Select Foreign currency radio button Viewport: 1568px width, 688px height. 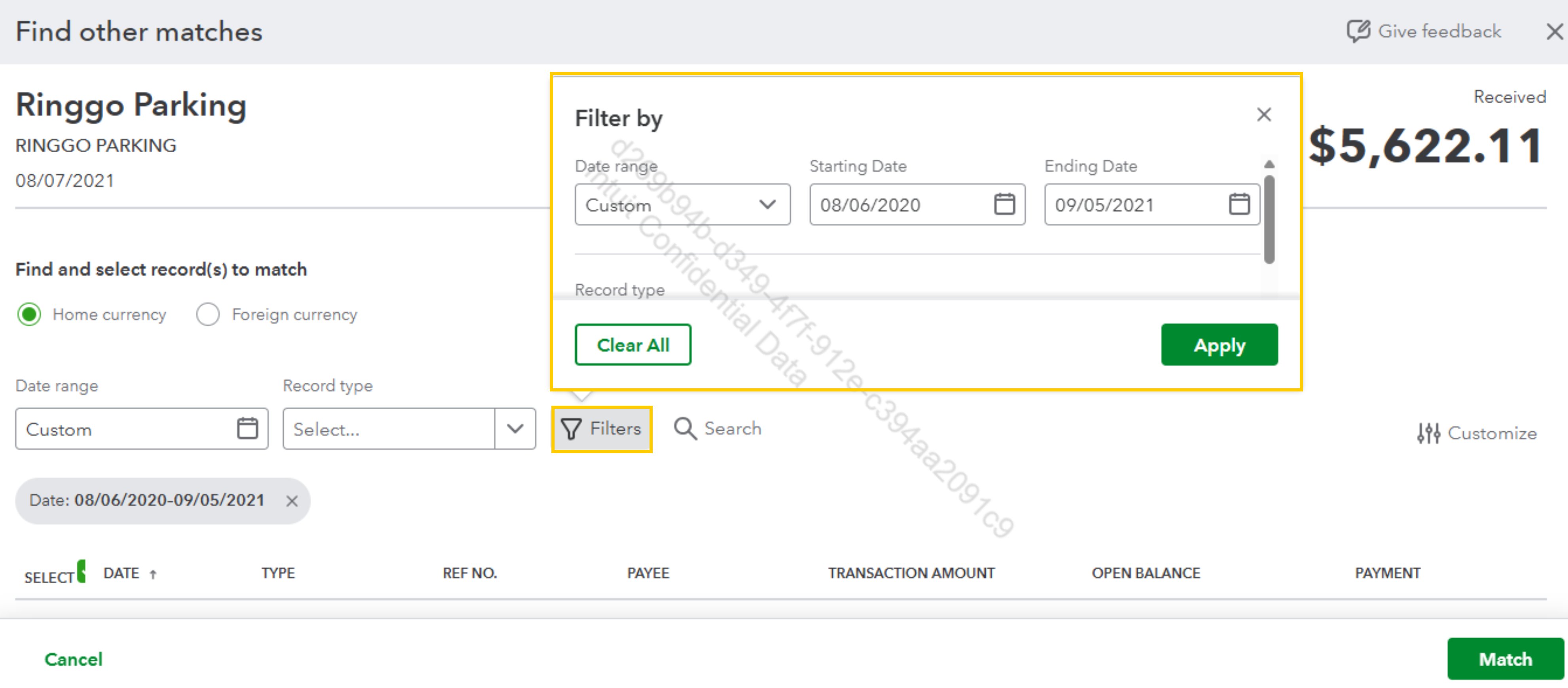(208, 314)
